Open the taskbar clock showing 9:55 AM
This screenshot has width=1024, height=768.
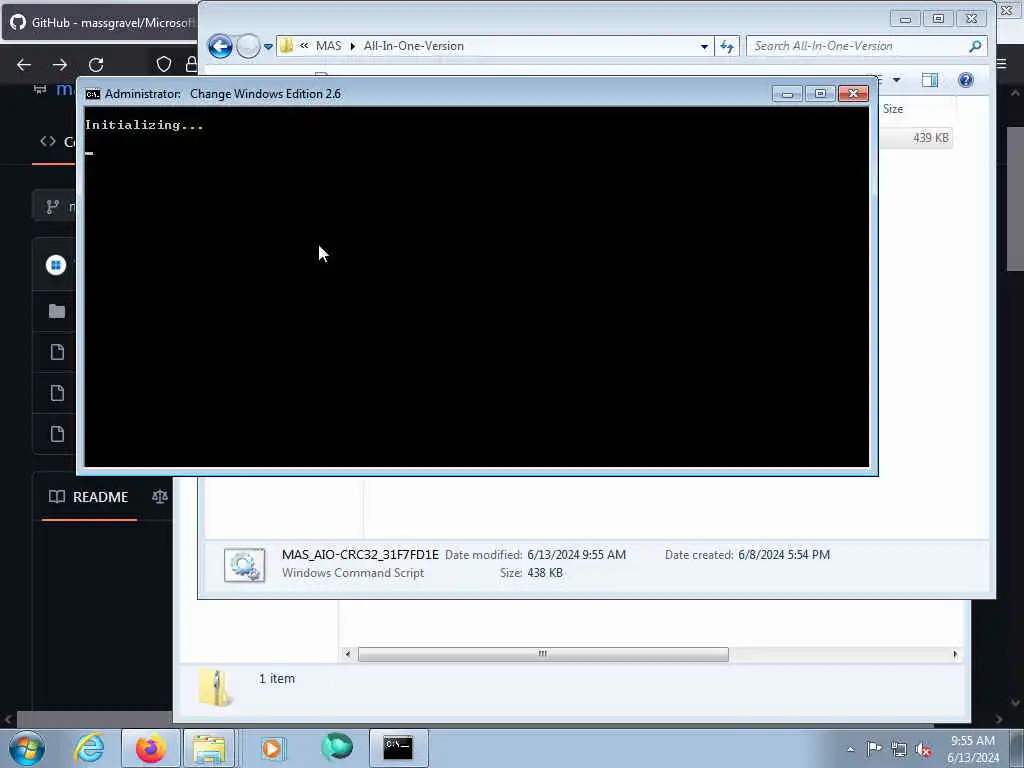pyautogui.click(x=973, y=749)
